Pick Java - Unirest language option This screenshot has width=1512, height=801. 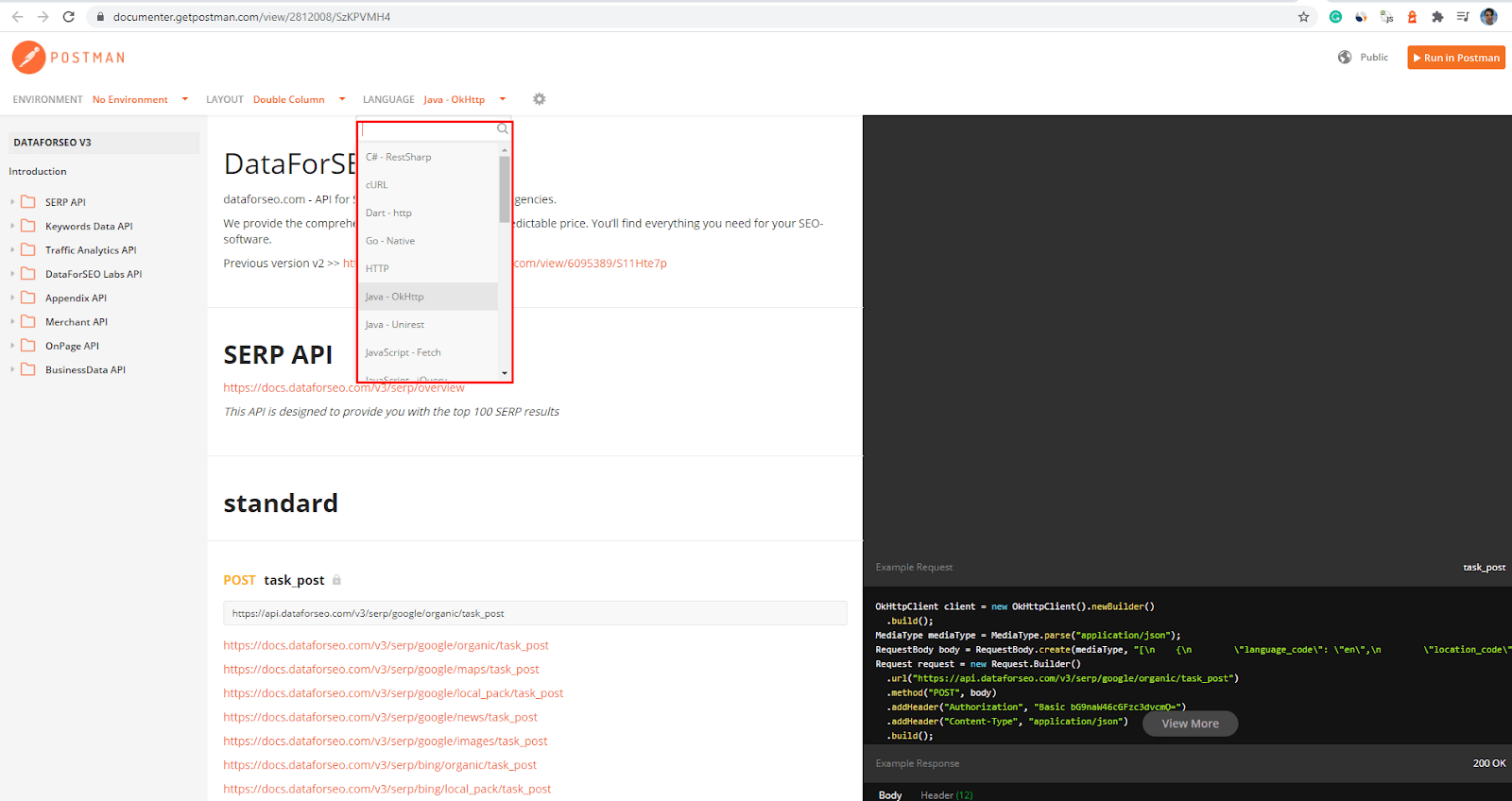point(428,324)
